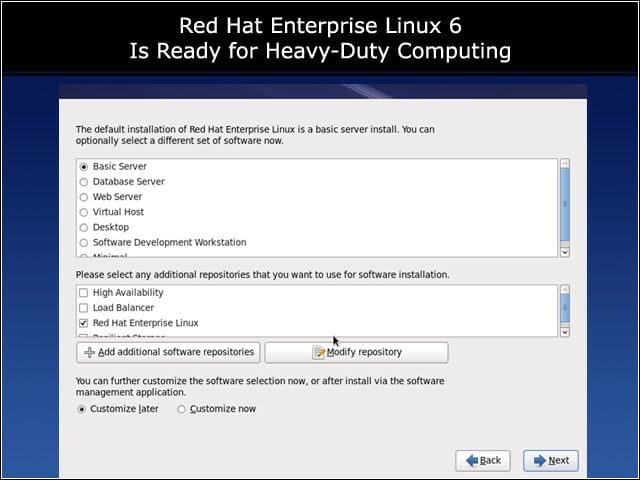Choose the Customize now option
This screenshot has height=480, width=640.
[x=181, y=409]
